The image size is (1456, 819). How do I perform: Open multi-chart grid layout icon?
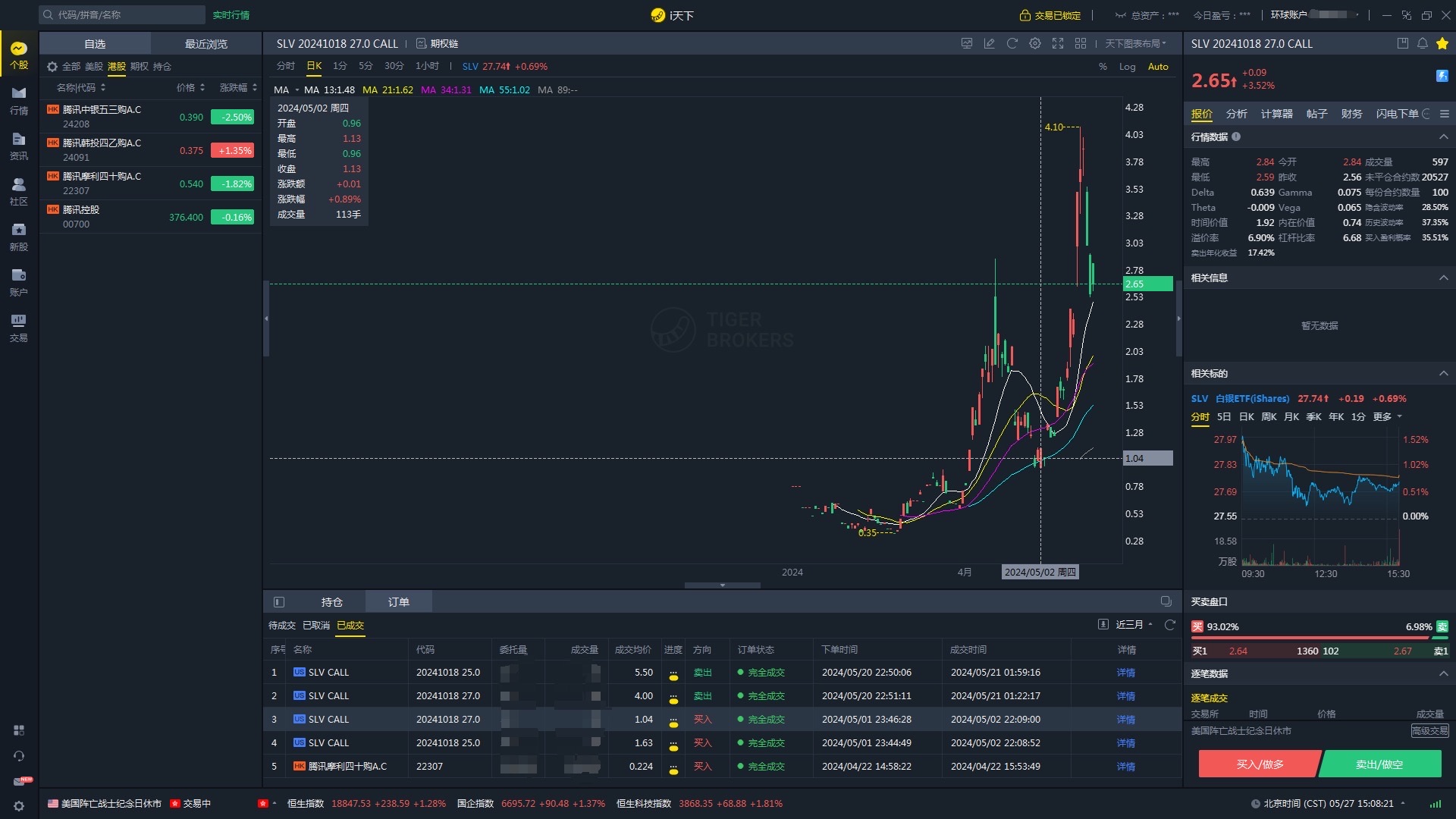click(1081, 43)
